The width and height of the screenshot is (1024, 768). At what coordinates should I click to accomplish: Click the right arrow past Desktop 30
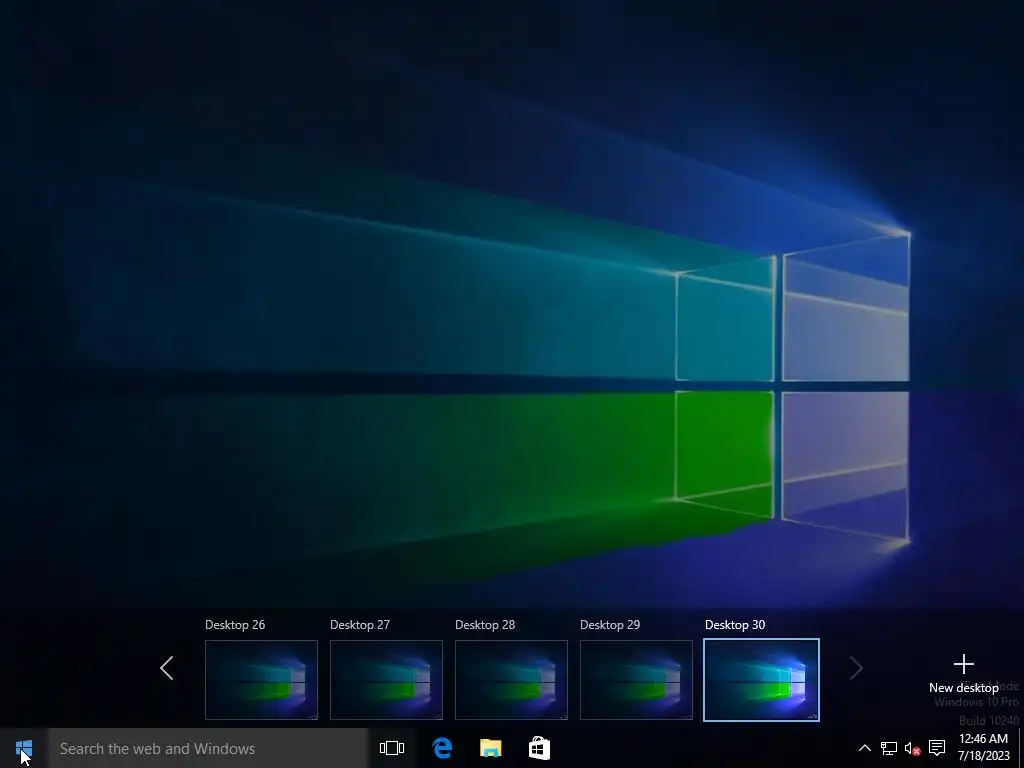tap(856, 668)
